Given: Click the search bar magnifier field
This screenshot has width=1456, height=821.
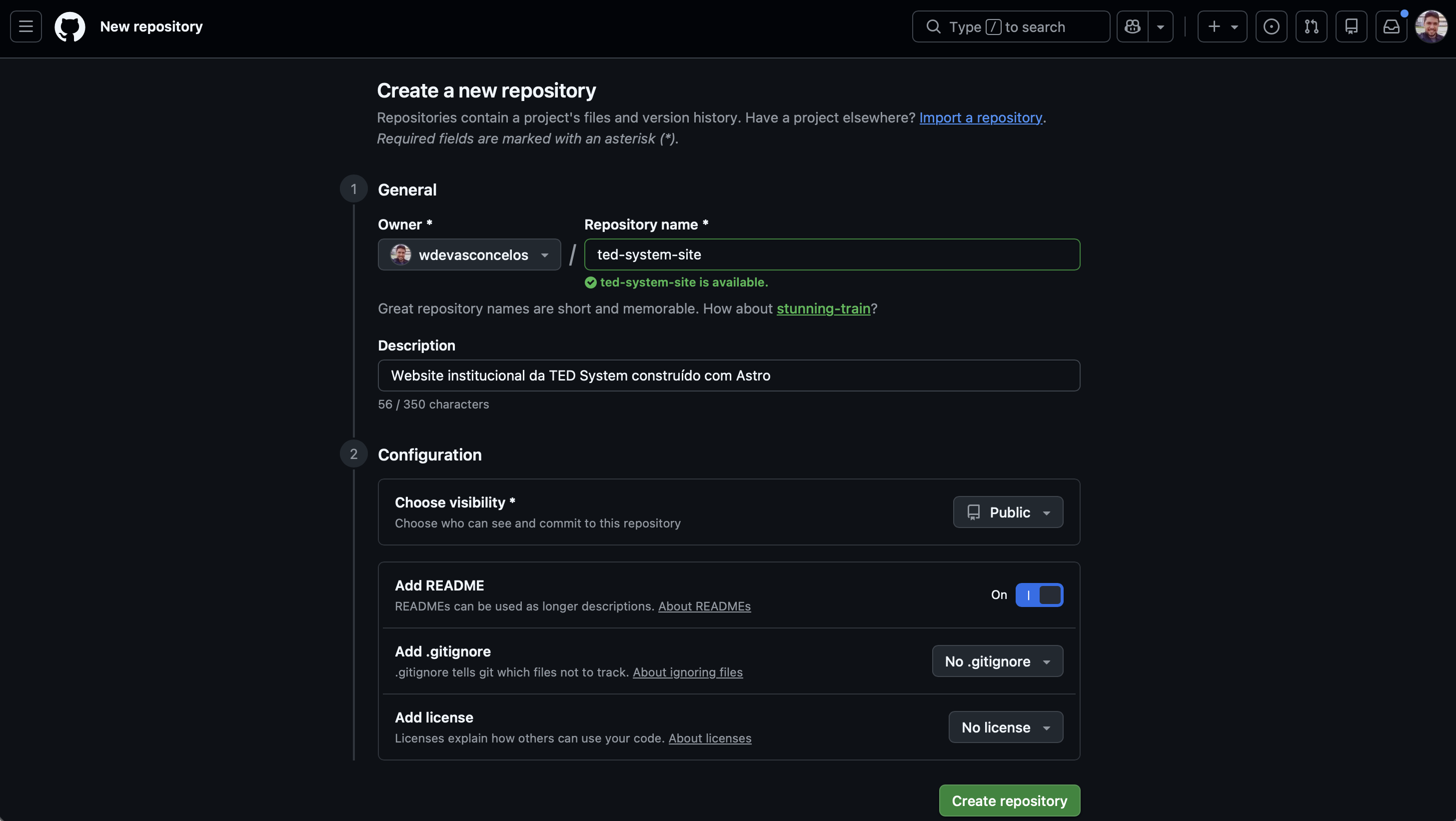Looking at the screenshot, I should coord(1011,26).
